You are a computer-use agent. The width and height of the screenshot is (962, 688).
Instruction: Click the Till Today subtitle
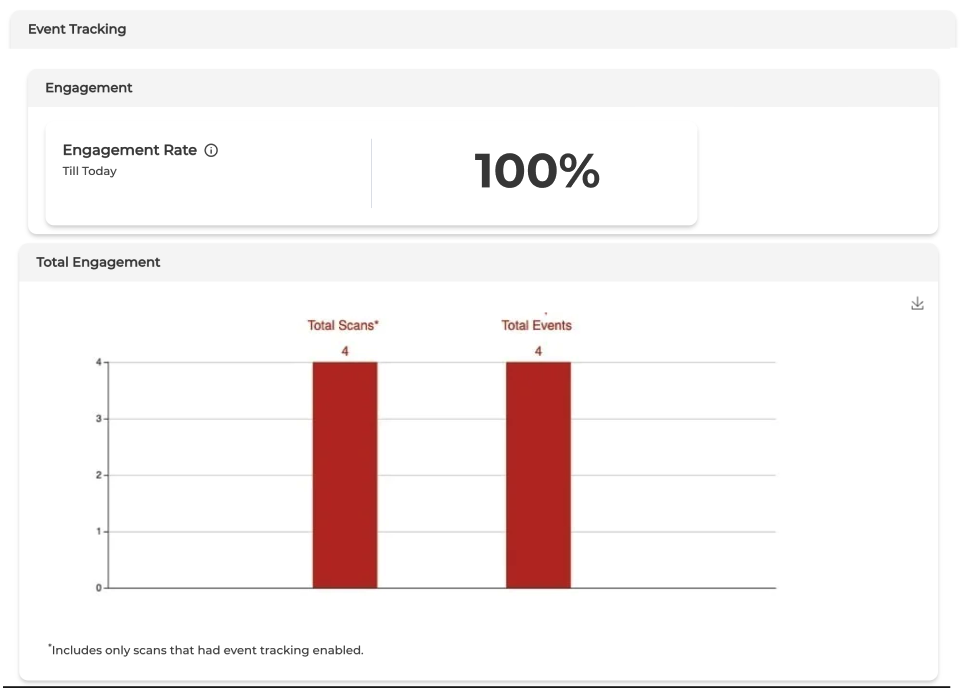pyautogui.click(x=89, y=171)
